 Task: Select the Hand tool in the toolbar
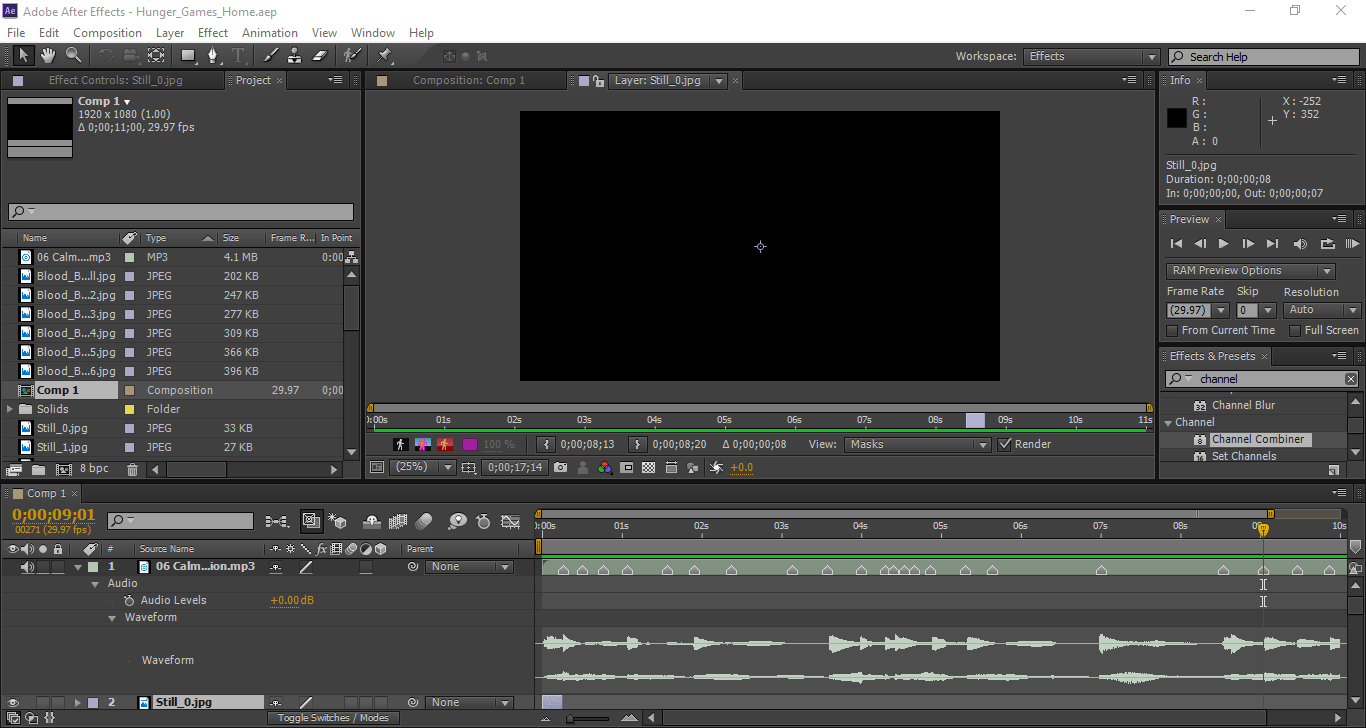(x=47, y=56)
